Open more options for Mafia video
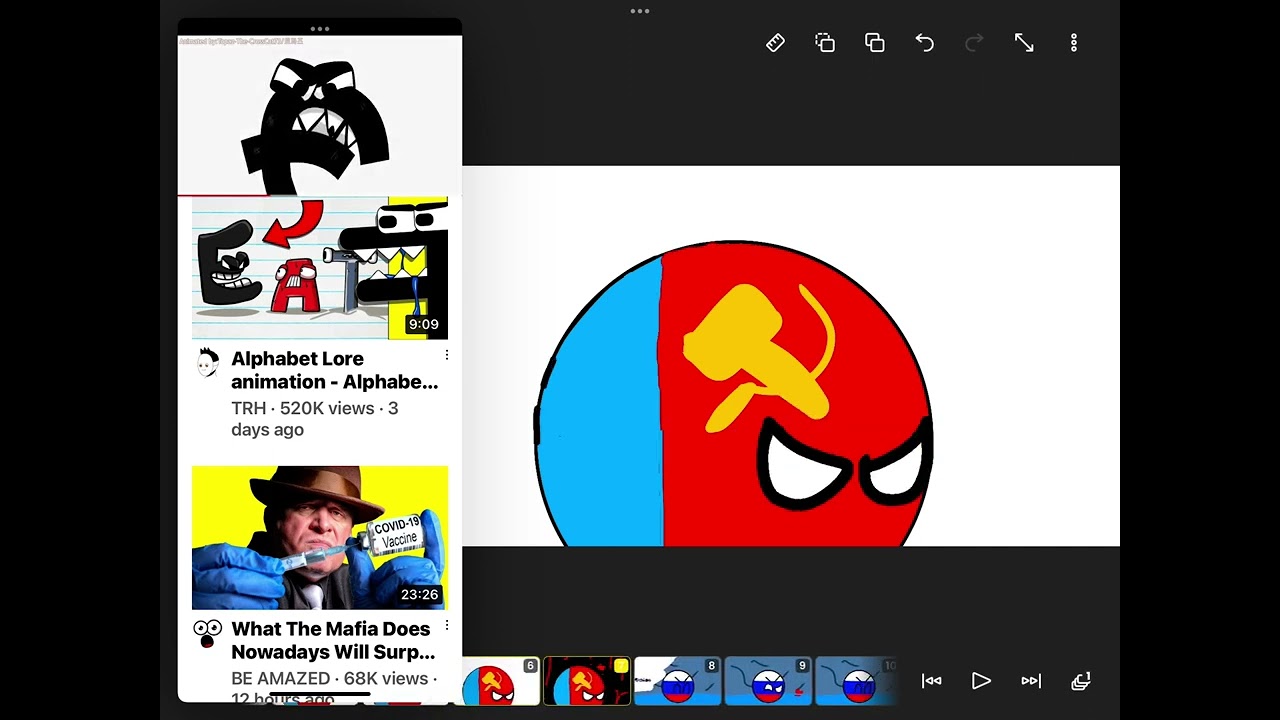The image size is (1280, 720). pos(447,625)
